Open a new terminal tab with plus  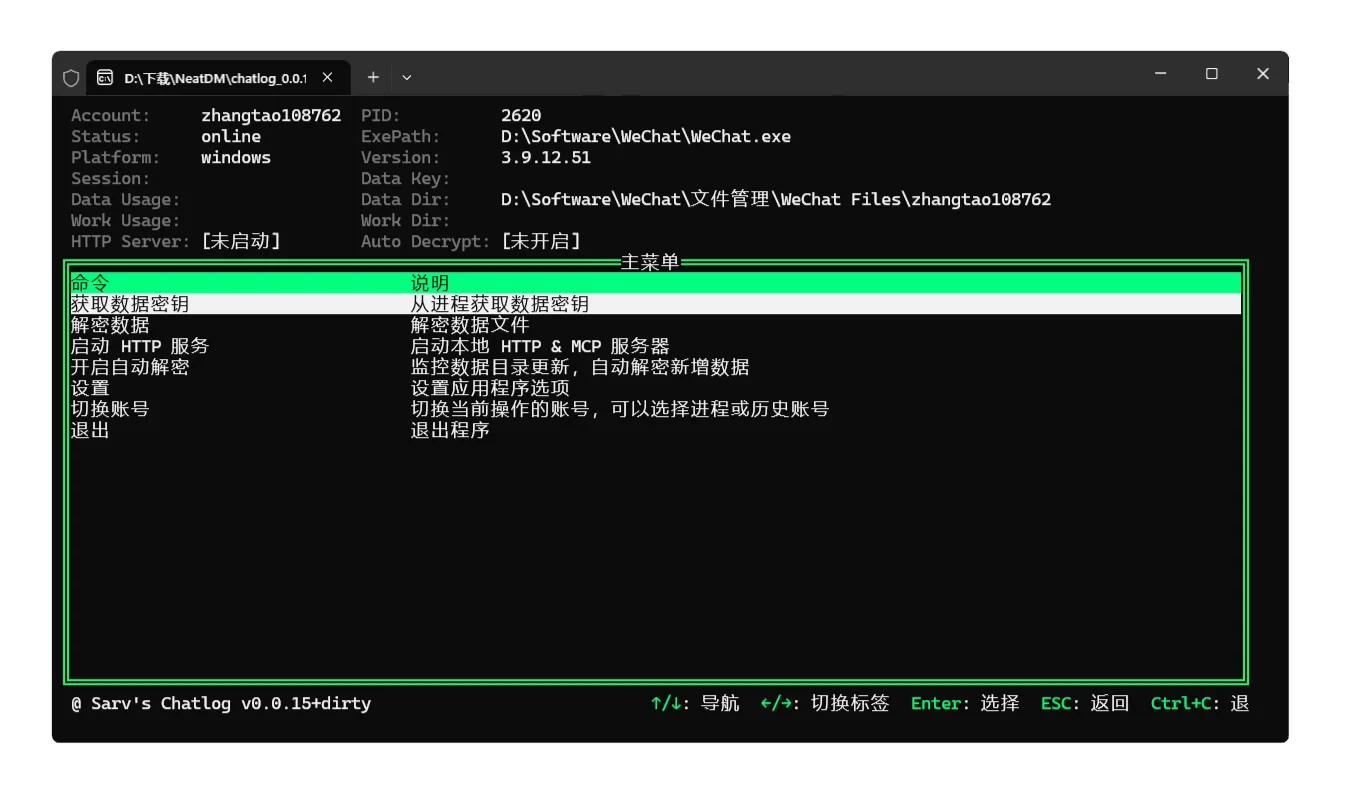(x=373, y=77)
